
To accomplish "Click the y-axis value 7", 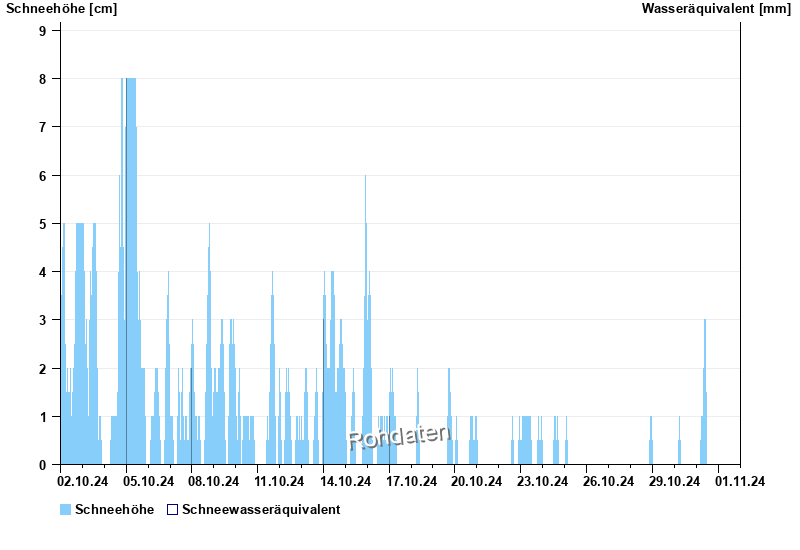I will (x=42, y=127).
